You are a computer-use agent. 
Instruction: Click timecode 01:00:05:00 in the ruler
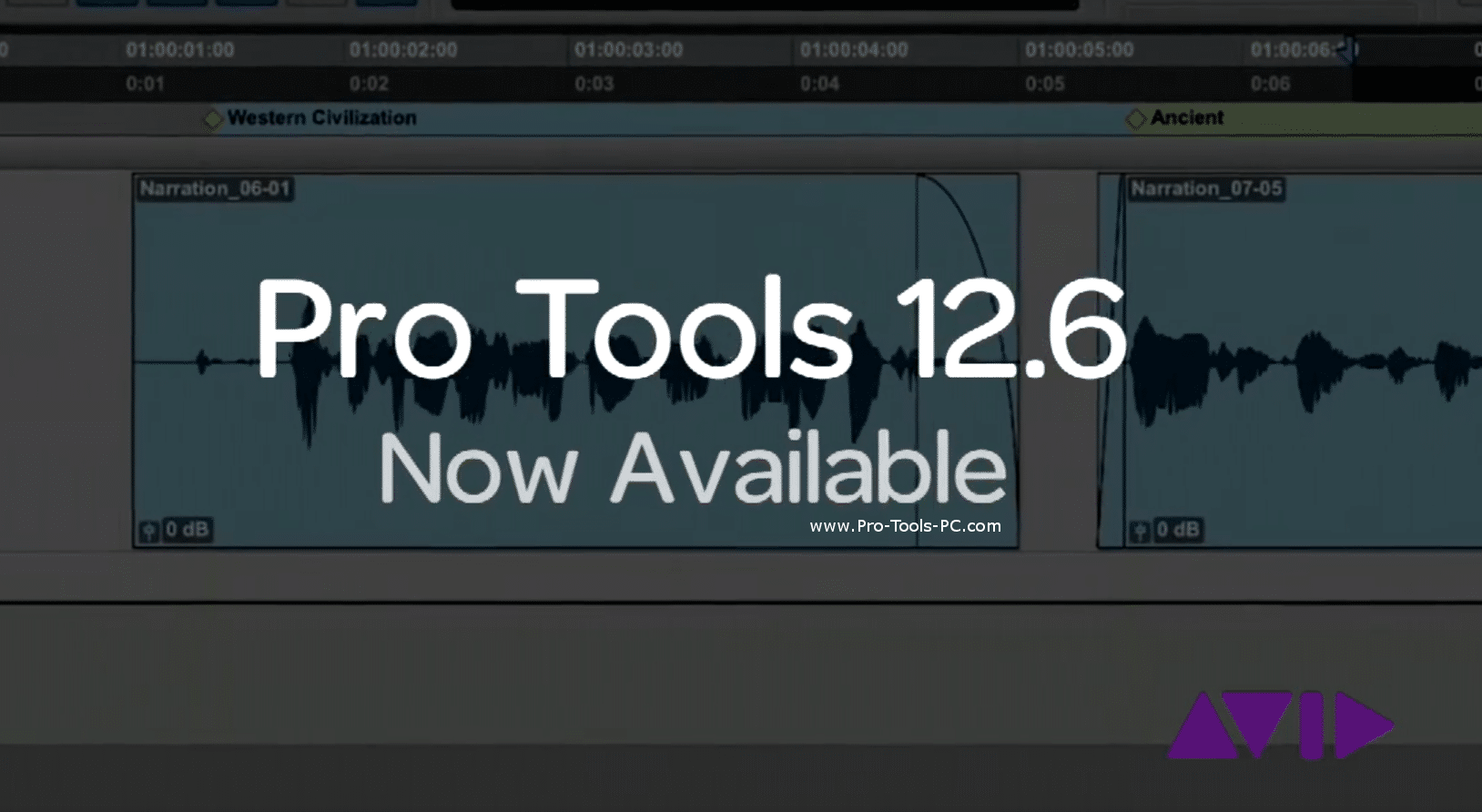pyautogui.click(x=1080, y=50)
